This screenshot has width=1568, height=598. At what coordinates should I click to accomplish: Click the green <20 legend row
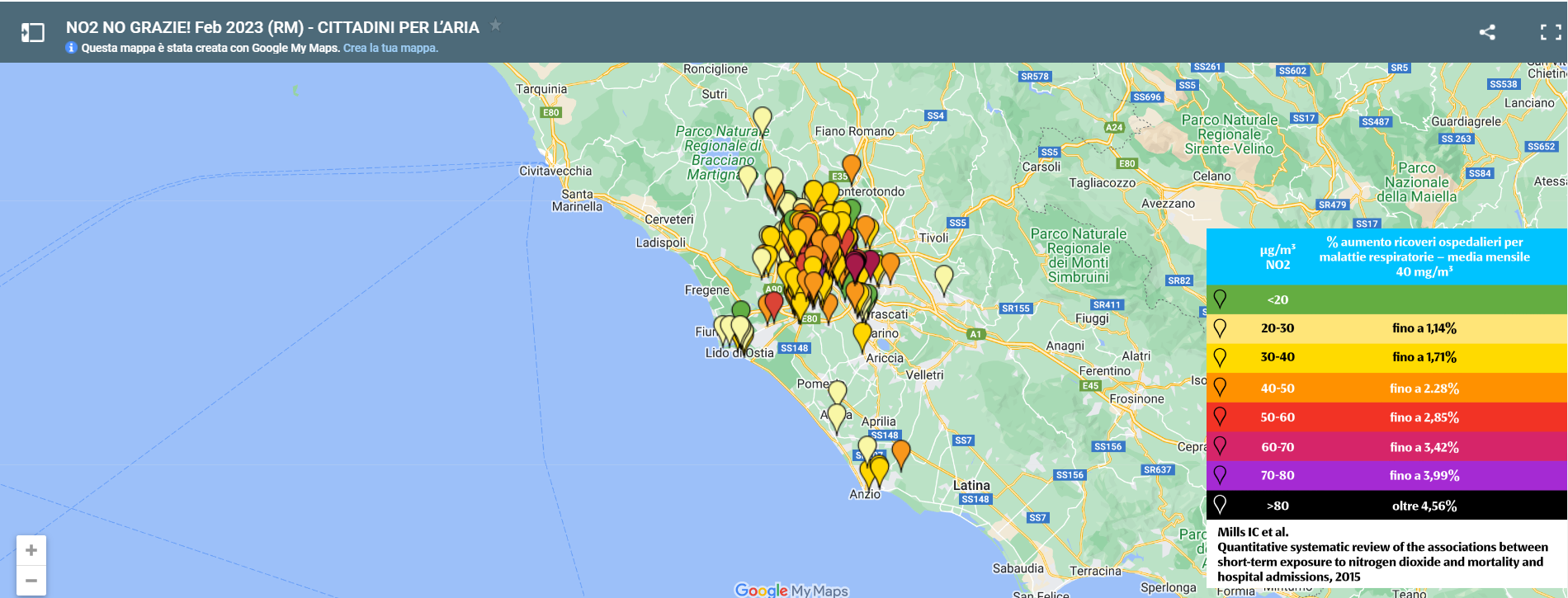[1386, 299]
